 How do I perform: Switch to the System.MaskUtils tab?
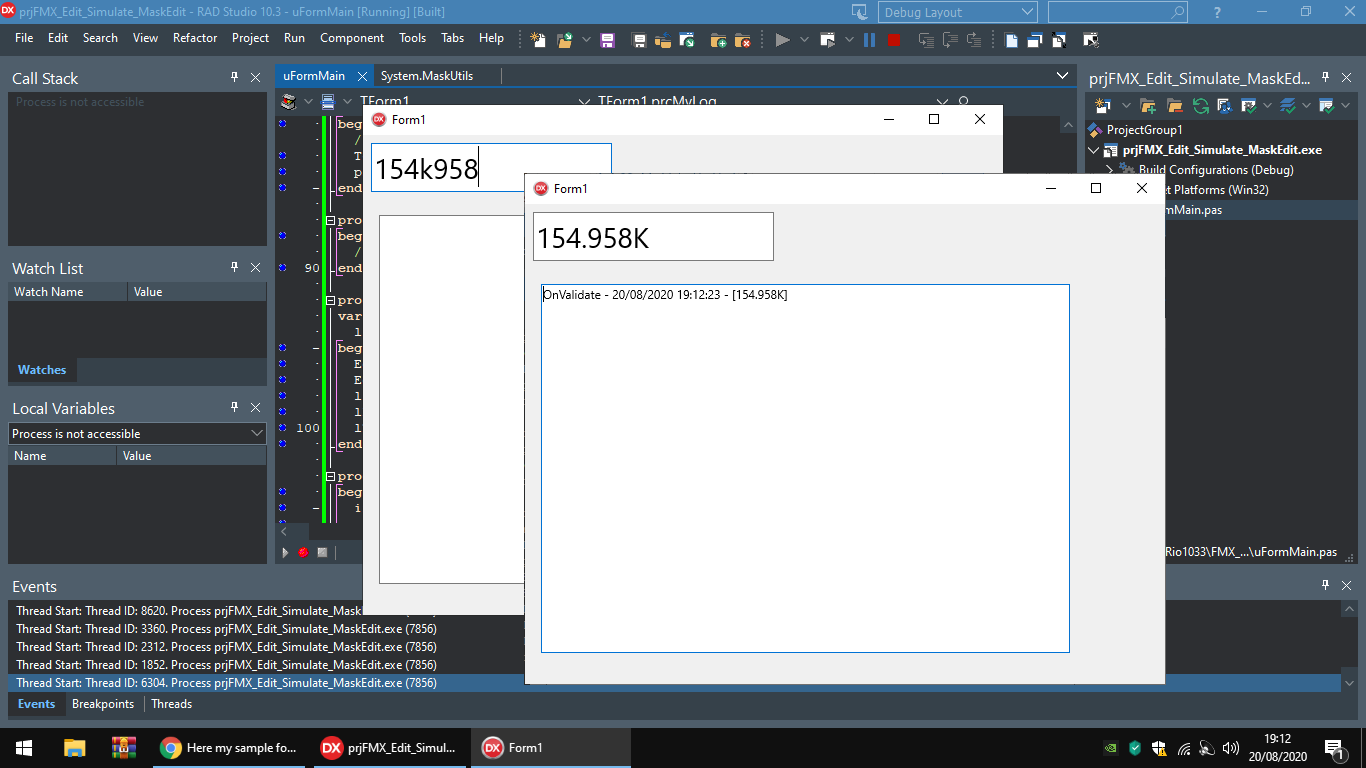[427, 76]
